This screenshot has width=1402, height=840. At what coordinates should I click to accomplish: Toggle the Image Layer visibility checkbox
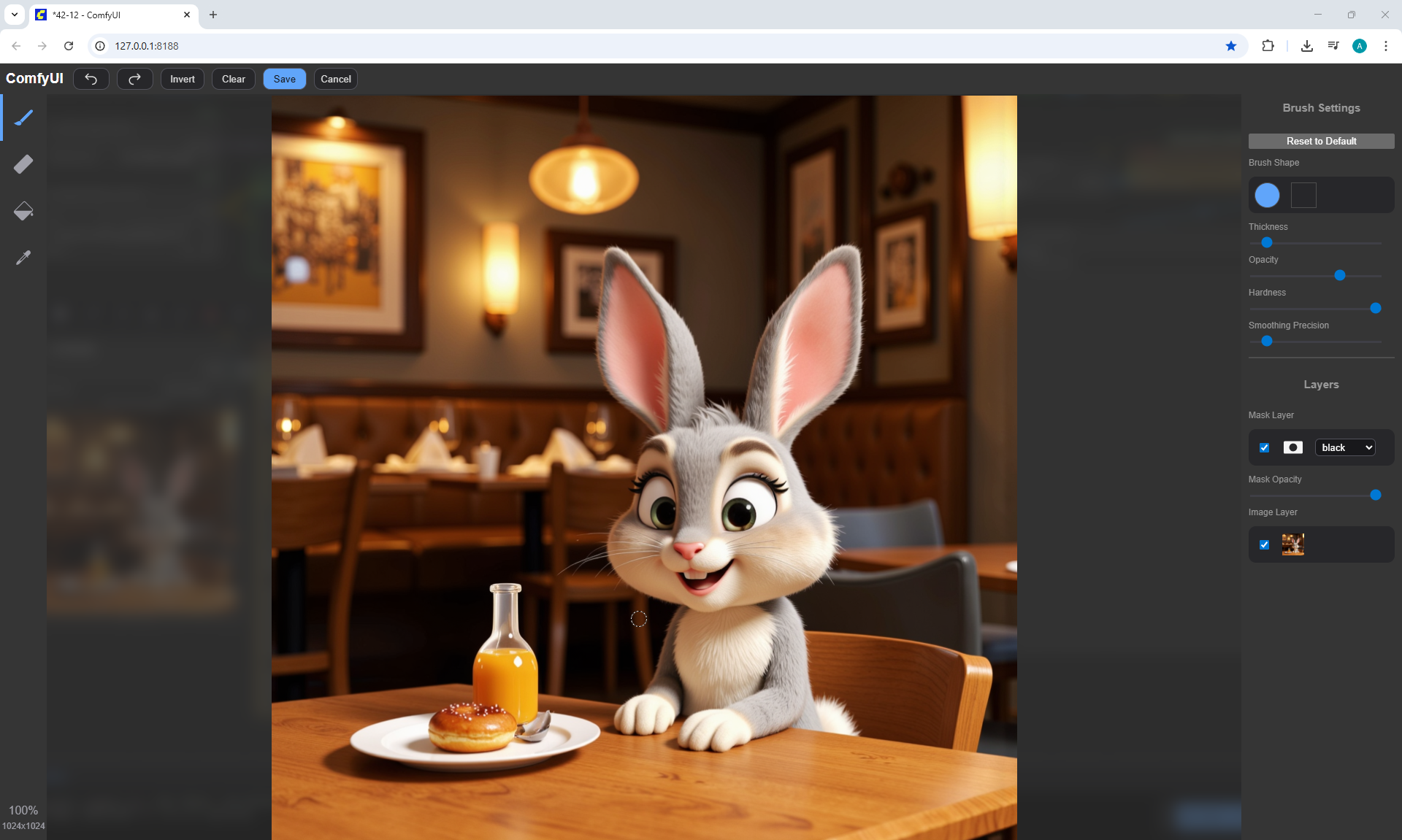point(1265,544)
